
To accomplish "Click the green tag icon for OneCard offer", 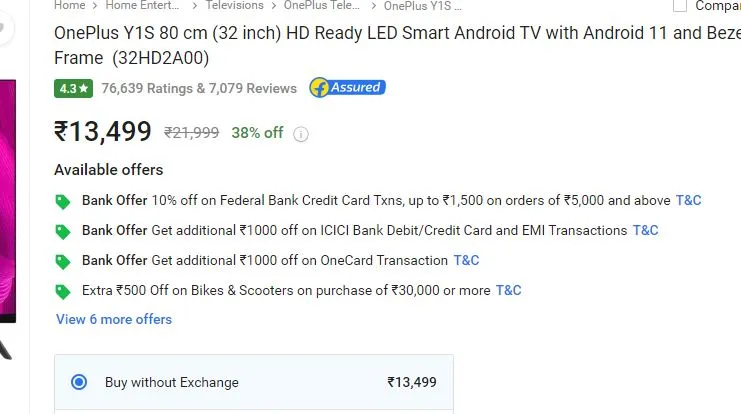I will [x=62, y=261].
